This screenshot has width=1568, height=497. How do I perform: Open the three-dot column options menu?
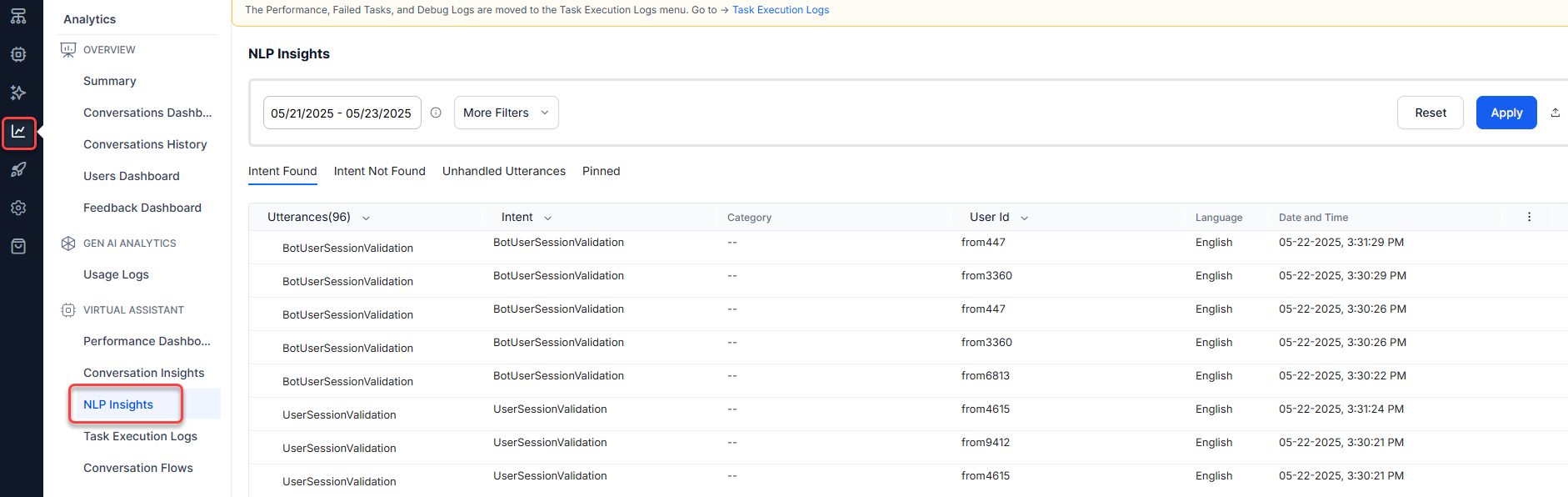(x=1529, y=217)
